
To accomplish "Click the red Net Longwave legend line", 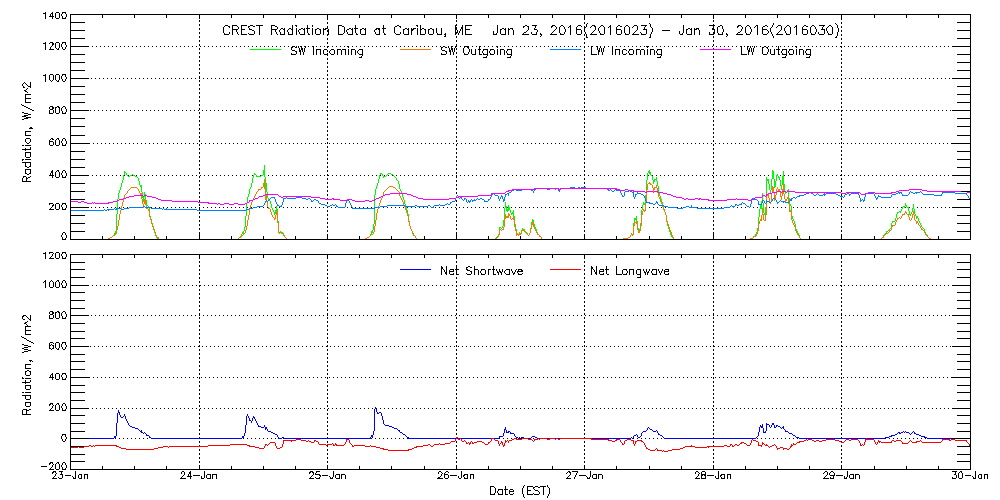I will (572, 270).
